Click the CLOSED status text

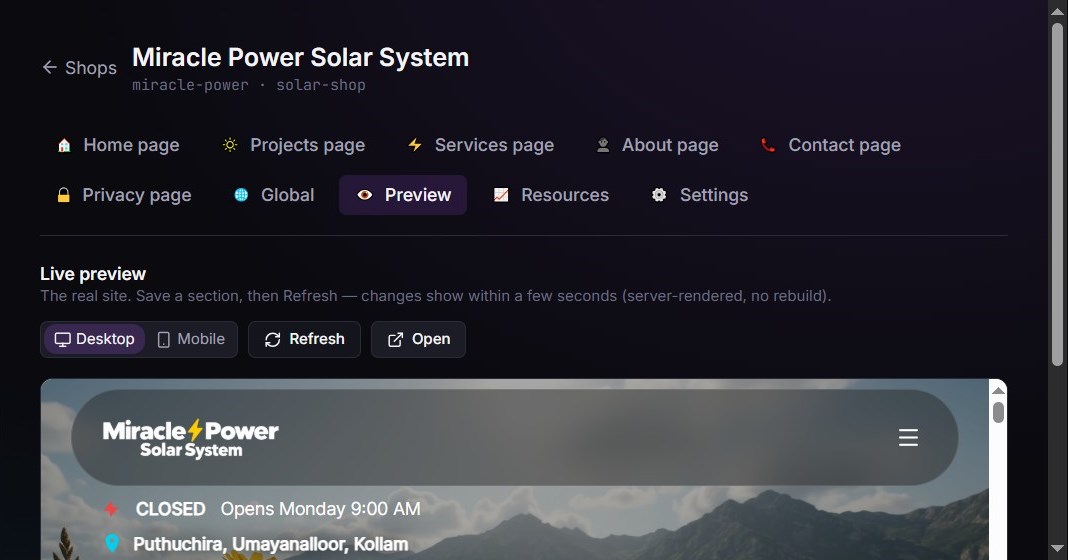tap(170, 509)
